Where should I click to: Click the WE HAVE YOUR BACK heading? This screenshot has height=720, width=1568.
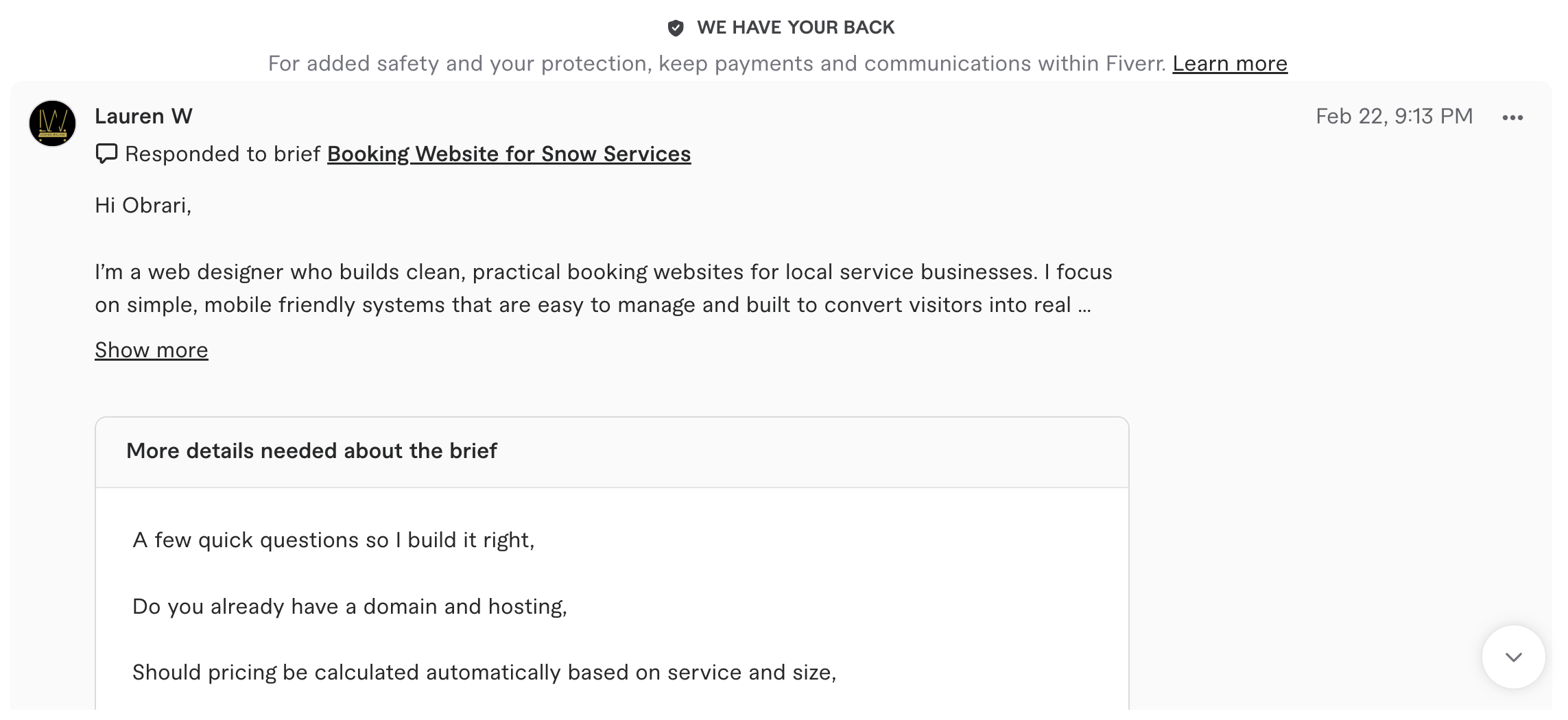click(x=796, y=27)
